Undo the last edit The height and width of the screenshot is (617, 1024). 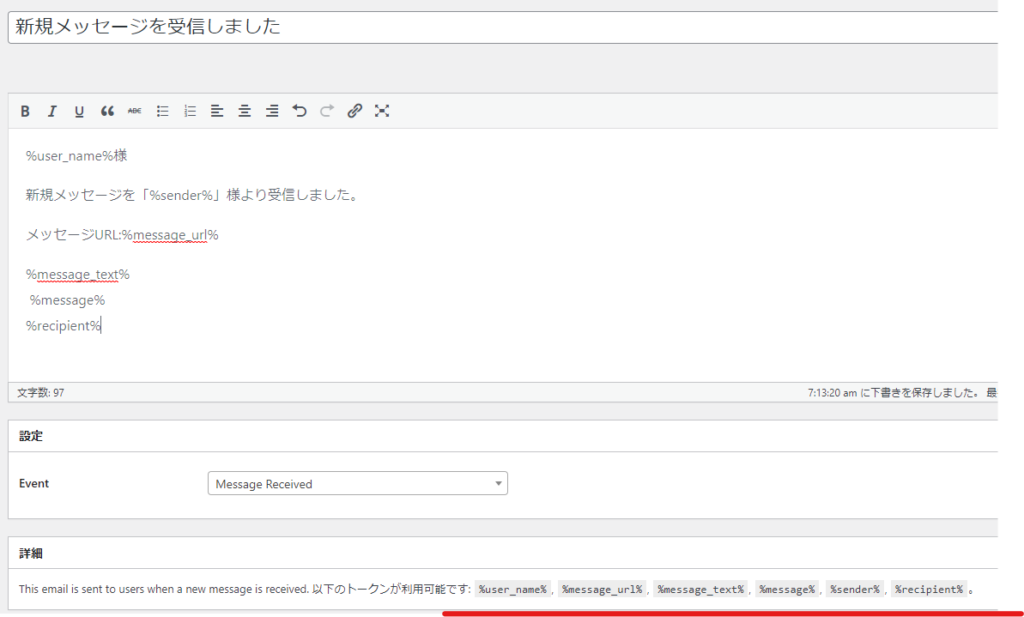click(x=299, y=111)
